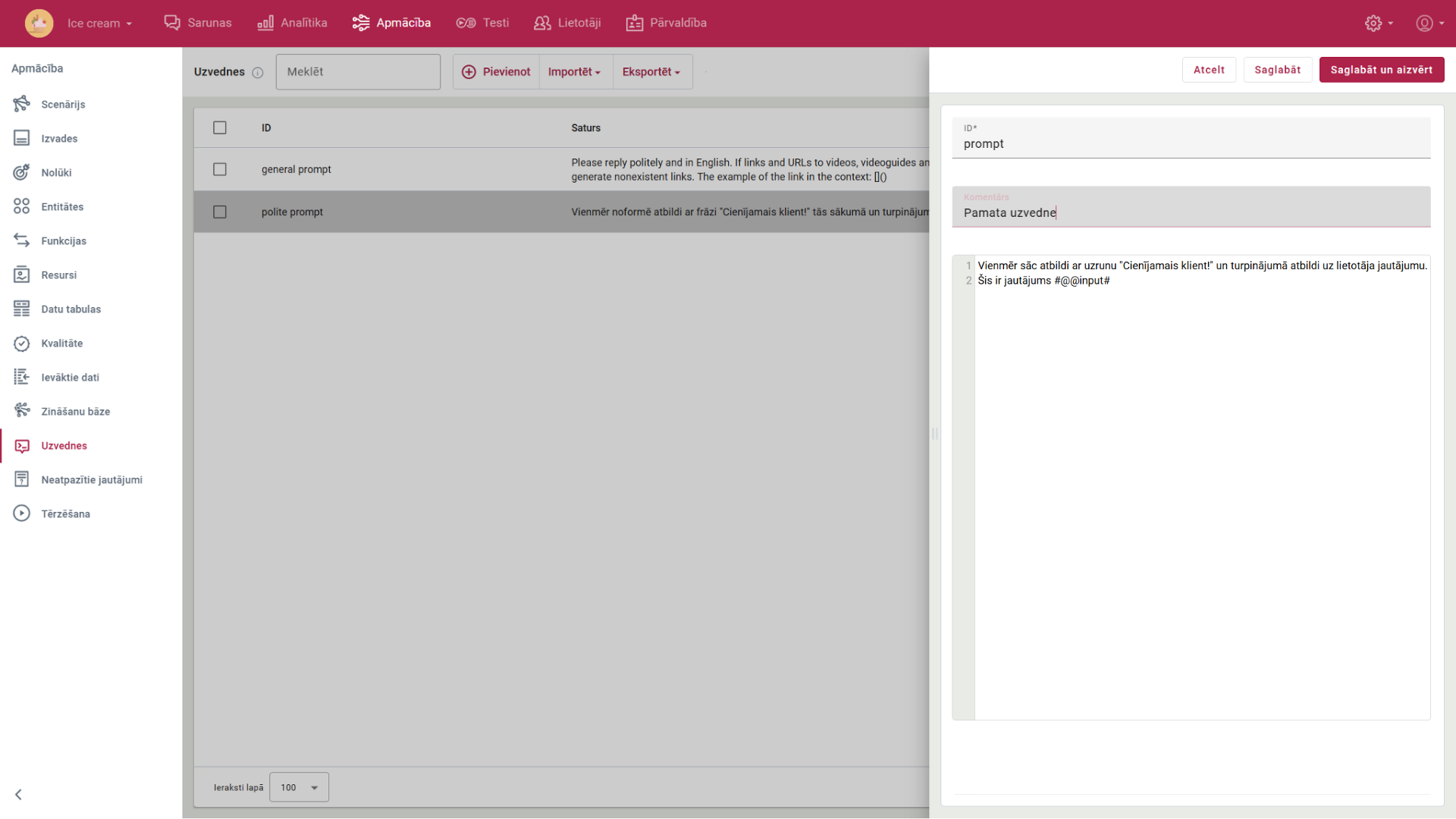Open Nolūki target icon in sidebar
This screenshot has height=819, width=1456.
(x=21, y=172)
